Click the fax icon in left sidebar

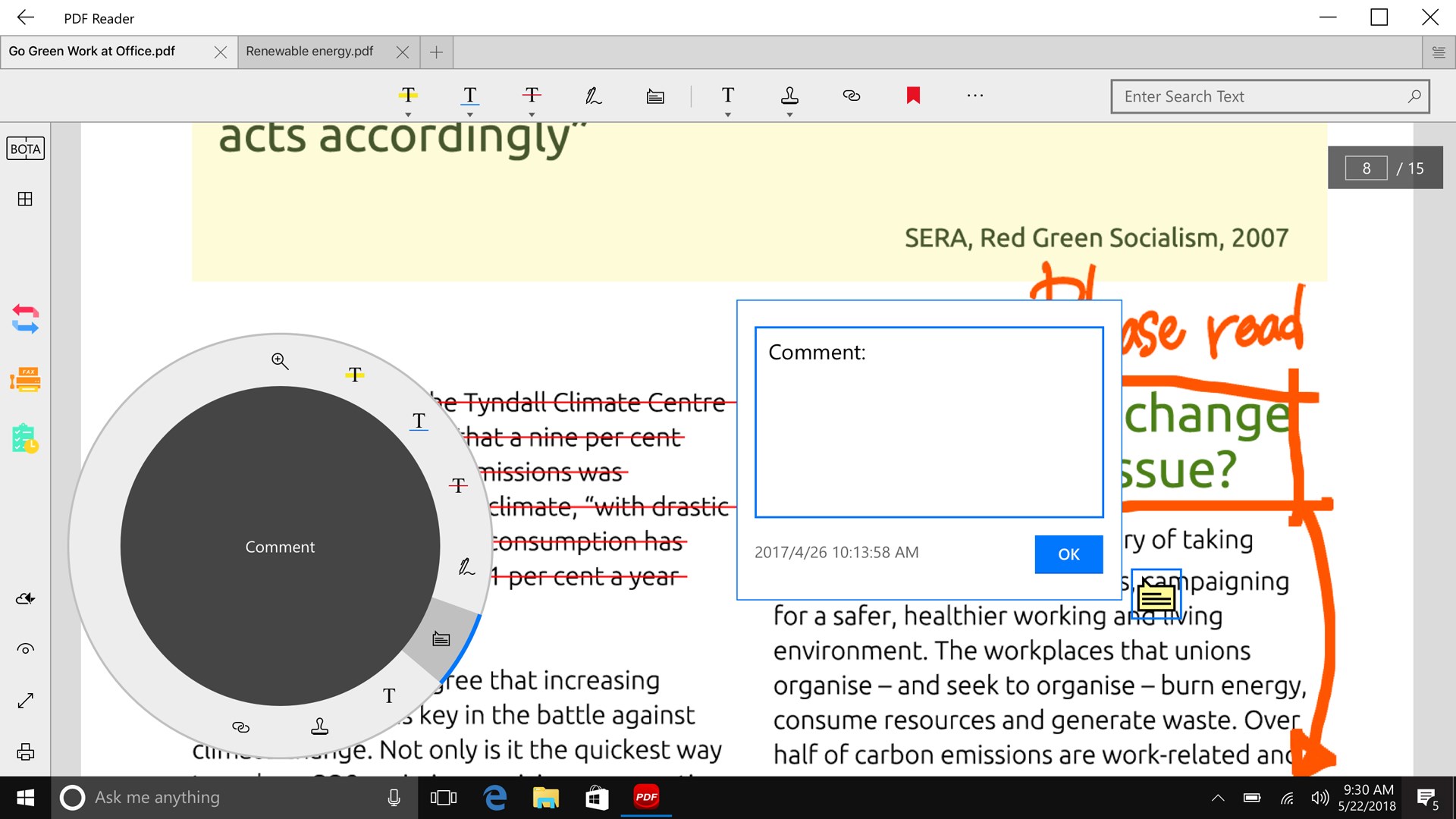tap(25, 379)
